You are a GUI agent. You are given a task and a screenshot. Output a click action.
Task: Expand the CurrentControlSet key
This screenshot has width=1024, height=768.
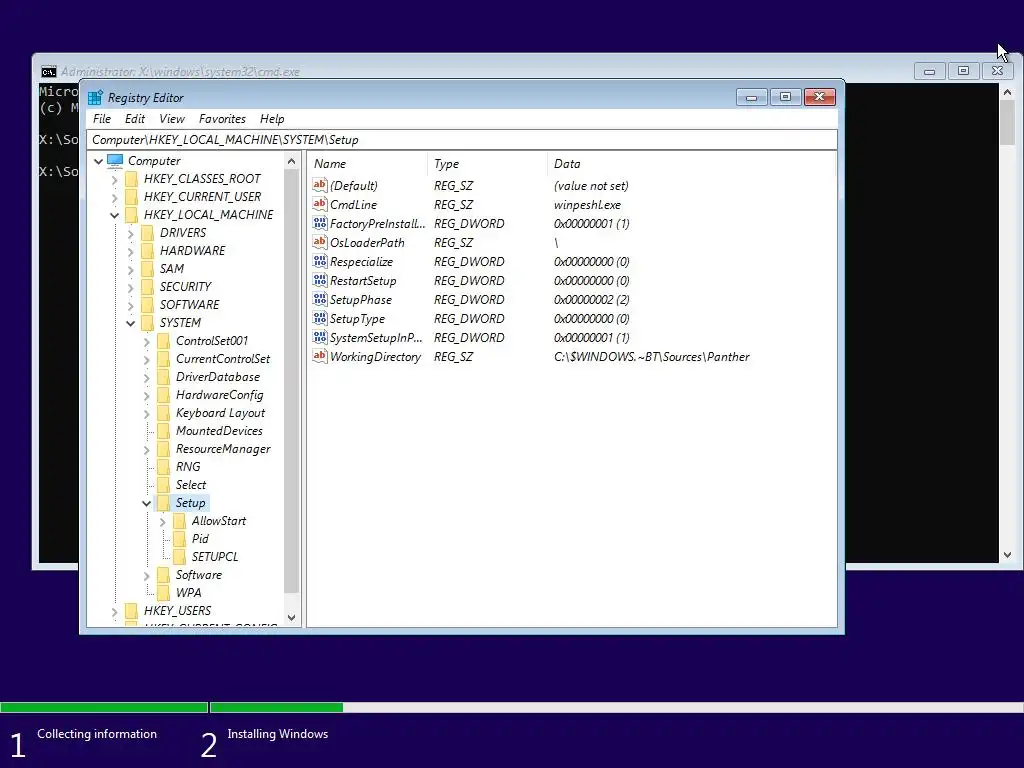146,359
